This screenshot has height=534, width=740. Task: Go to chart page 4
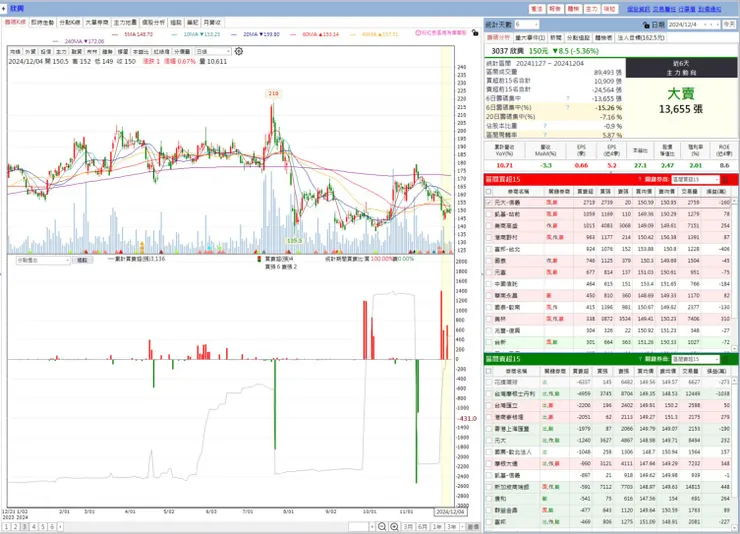pyautogui.click(x=34, y=526)
